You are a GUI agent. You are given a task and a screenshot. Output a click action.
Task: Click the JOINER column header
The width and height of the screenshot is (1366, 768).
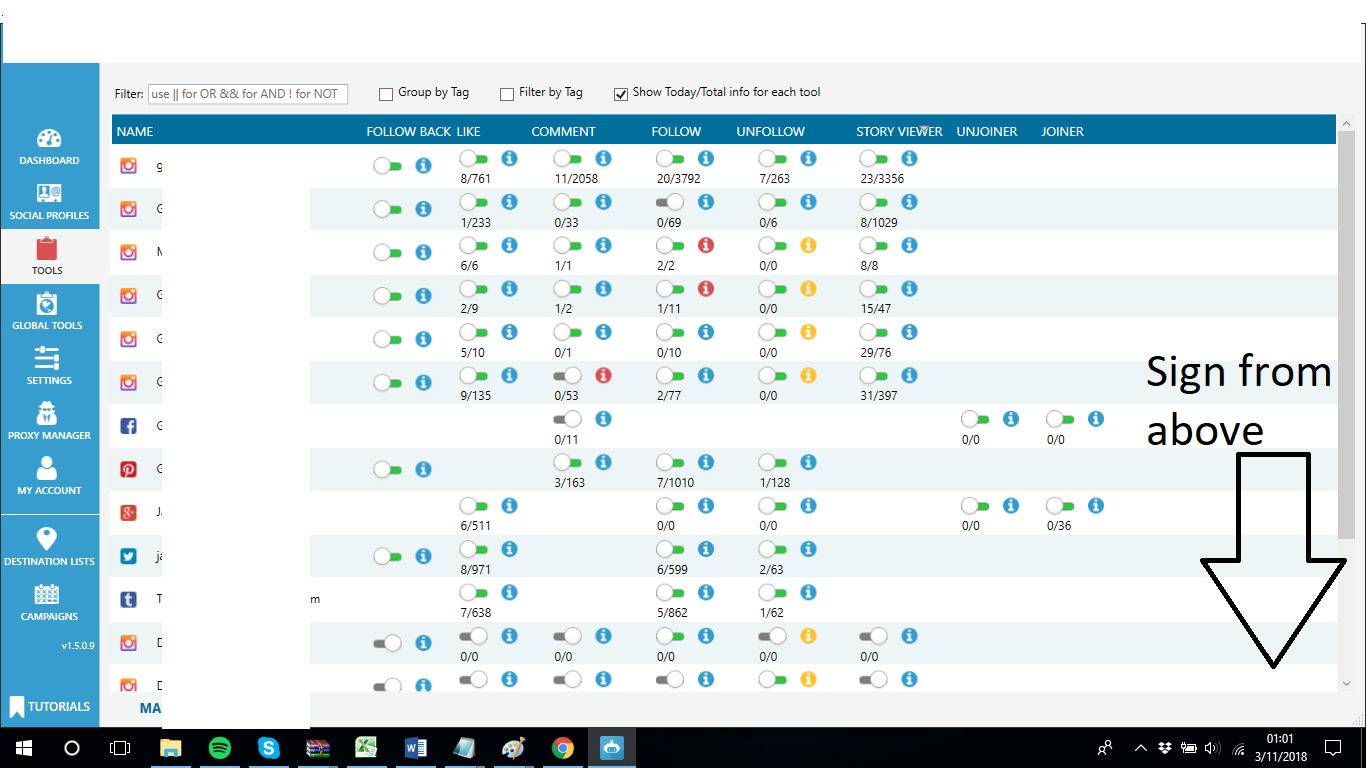pyautogui.click(x=1062, y=132)
